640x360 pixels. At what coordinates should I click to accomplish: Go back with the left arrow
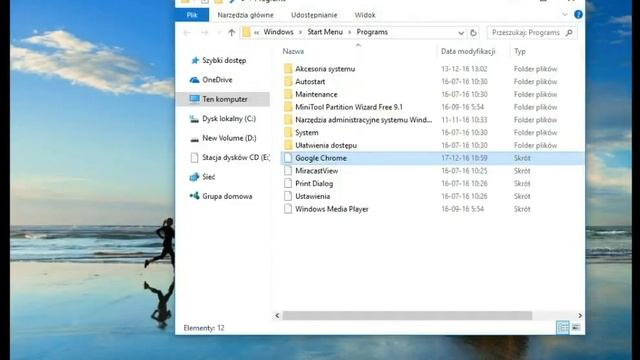[x=187, y=33]
